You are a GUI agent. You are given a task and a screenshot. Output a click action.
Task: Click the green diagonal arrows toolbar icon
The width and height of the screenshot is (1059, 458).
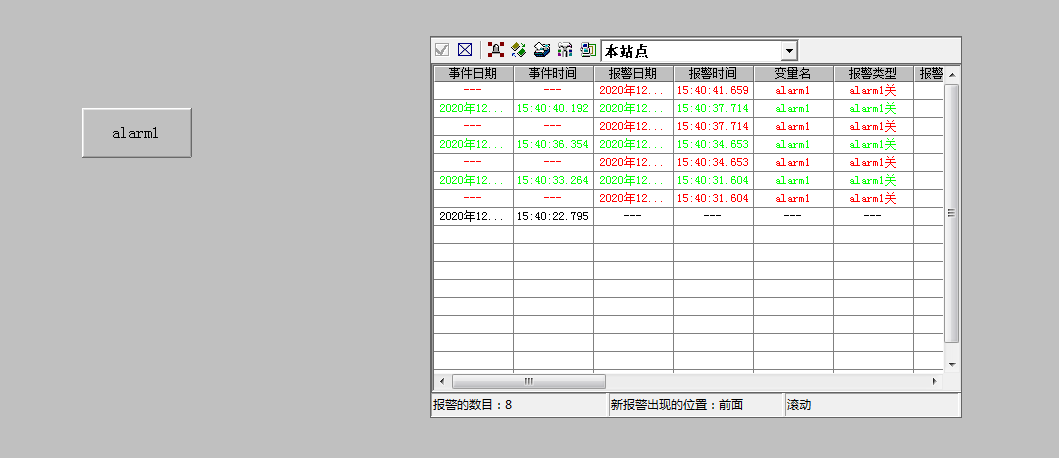(x=519, y=50)
